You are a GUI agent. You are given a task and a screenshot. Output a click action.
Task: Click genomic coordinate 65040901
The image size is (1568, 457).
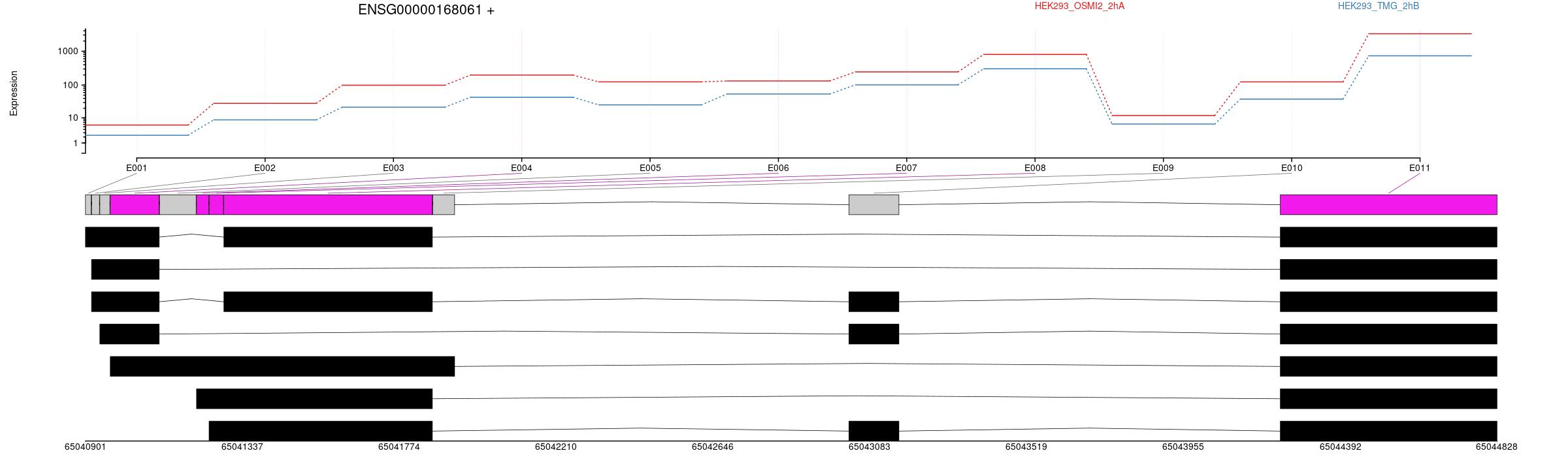pyautogui.click(x=85, y=447)
